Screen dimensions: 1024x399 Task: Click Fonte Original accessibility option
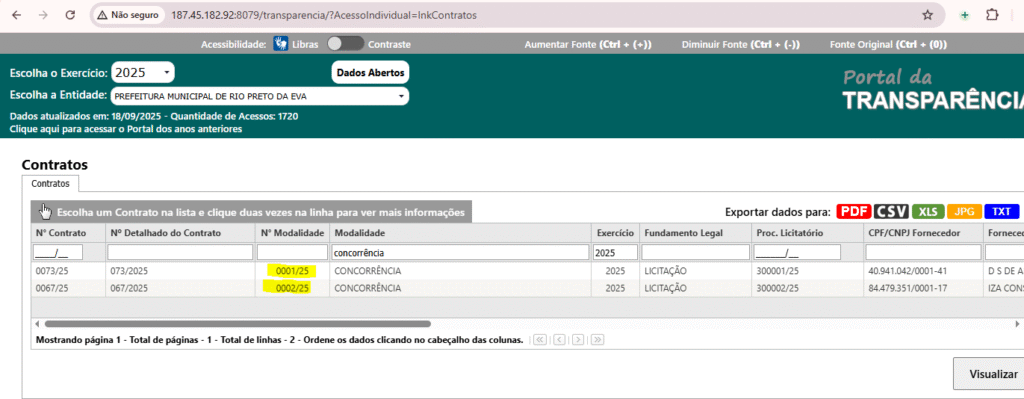888,45
